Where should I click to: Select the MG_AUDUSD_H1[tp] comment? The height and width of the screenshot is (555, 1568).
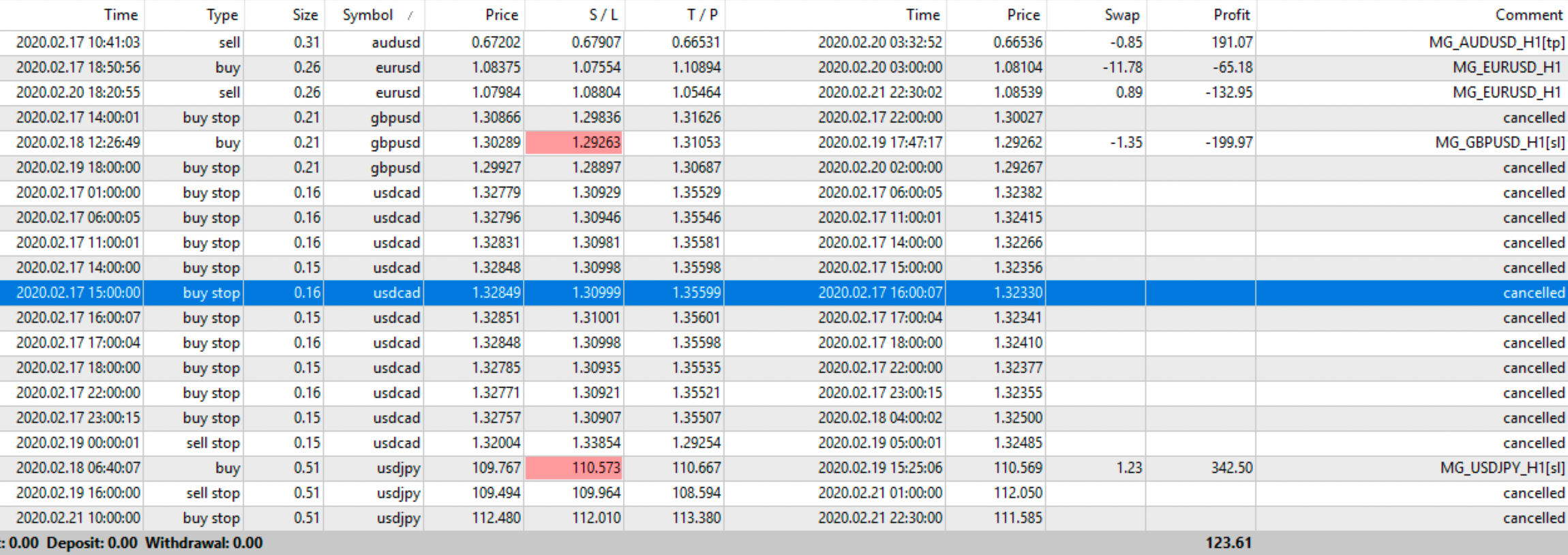[x=1497, y=42]
